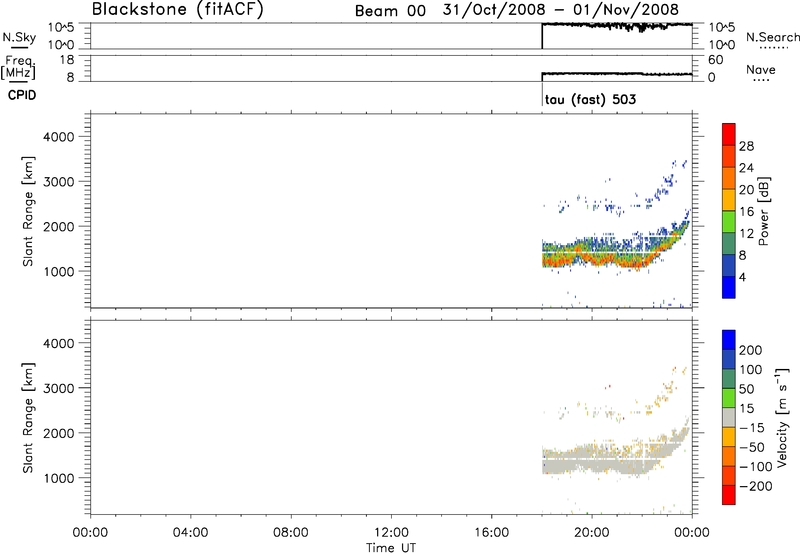
Task: Click the 200 label on Velocity colorbar
Action: coord(751,350)
